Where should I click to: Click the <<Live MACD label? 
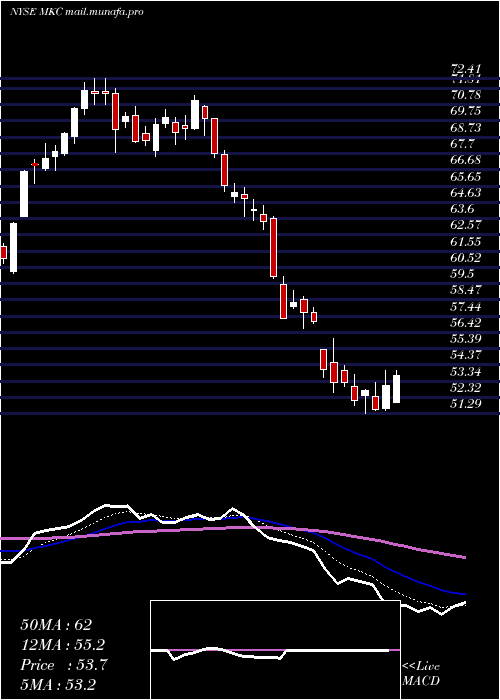pos(421,674)
